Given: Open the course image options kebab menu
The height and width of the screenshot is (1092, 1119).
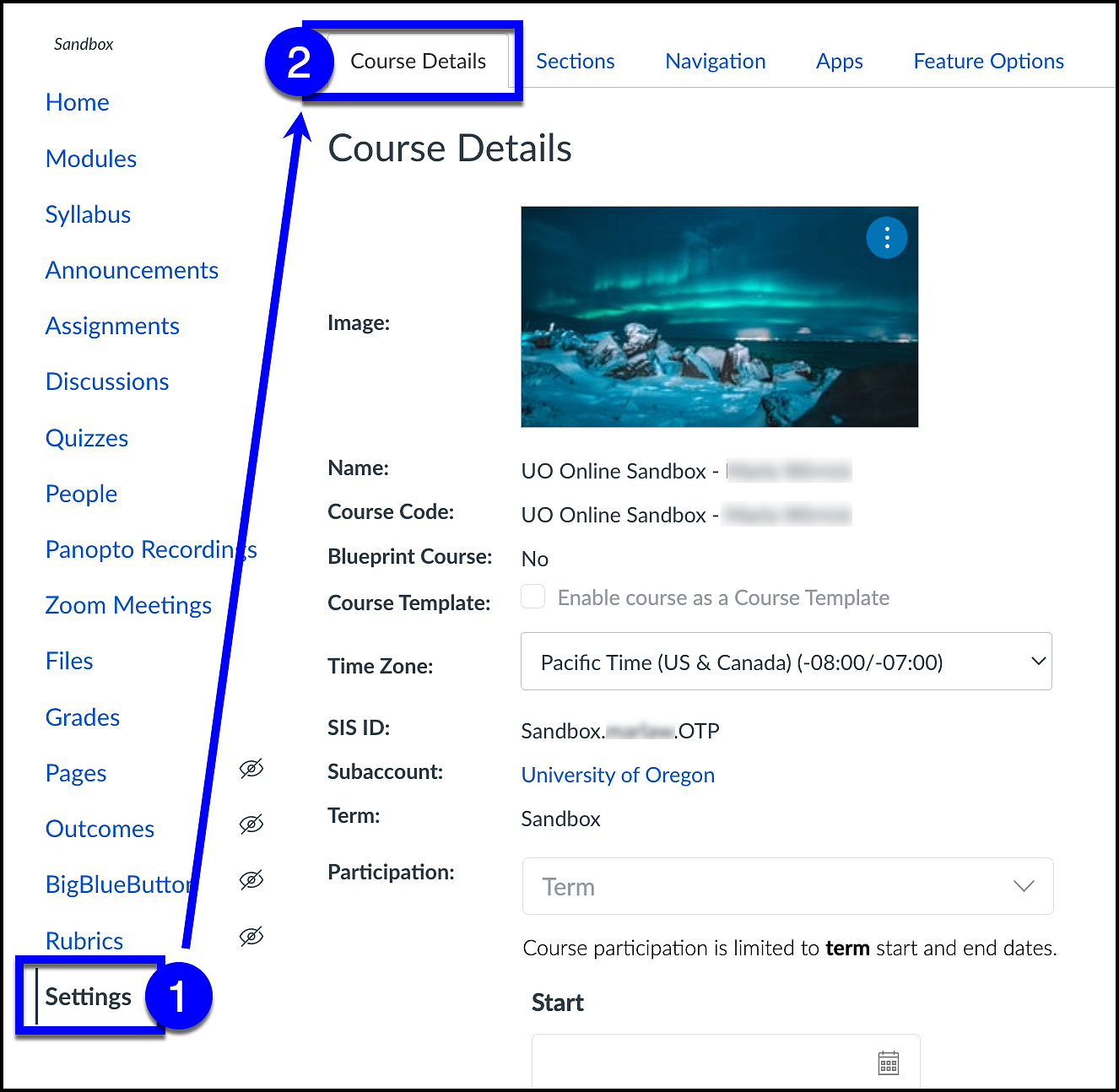Looking at the screenshot, I should click(886, 237).
